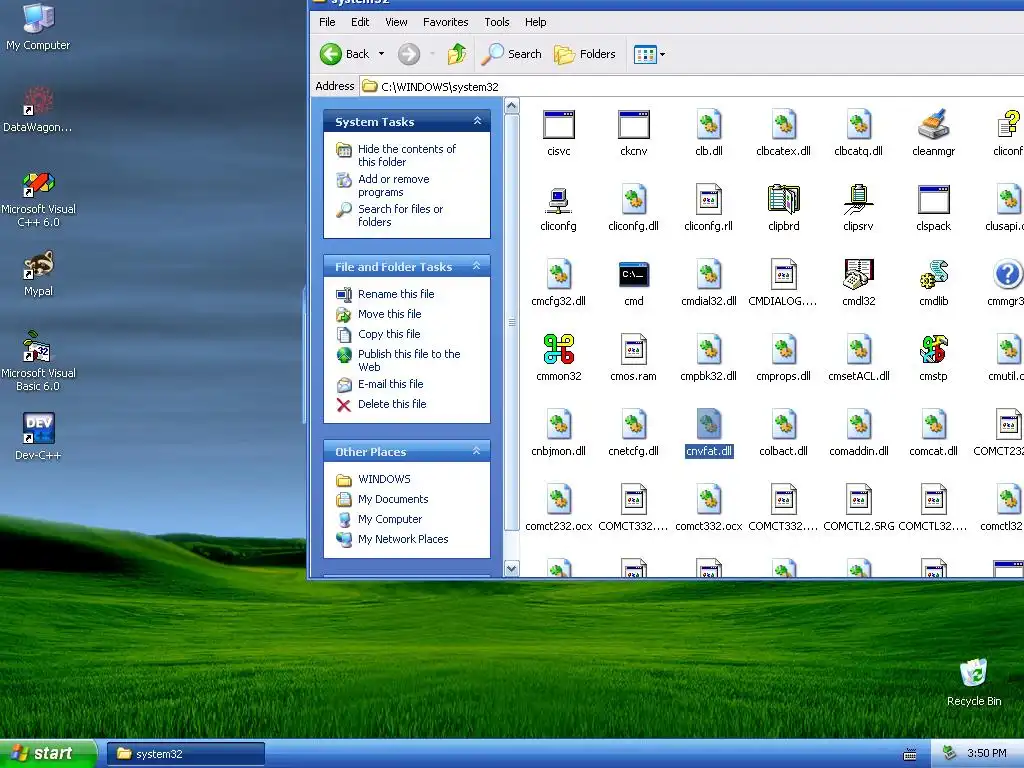Click the Forward navigation arrow

(409, 54)
